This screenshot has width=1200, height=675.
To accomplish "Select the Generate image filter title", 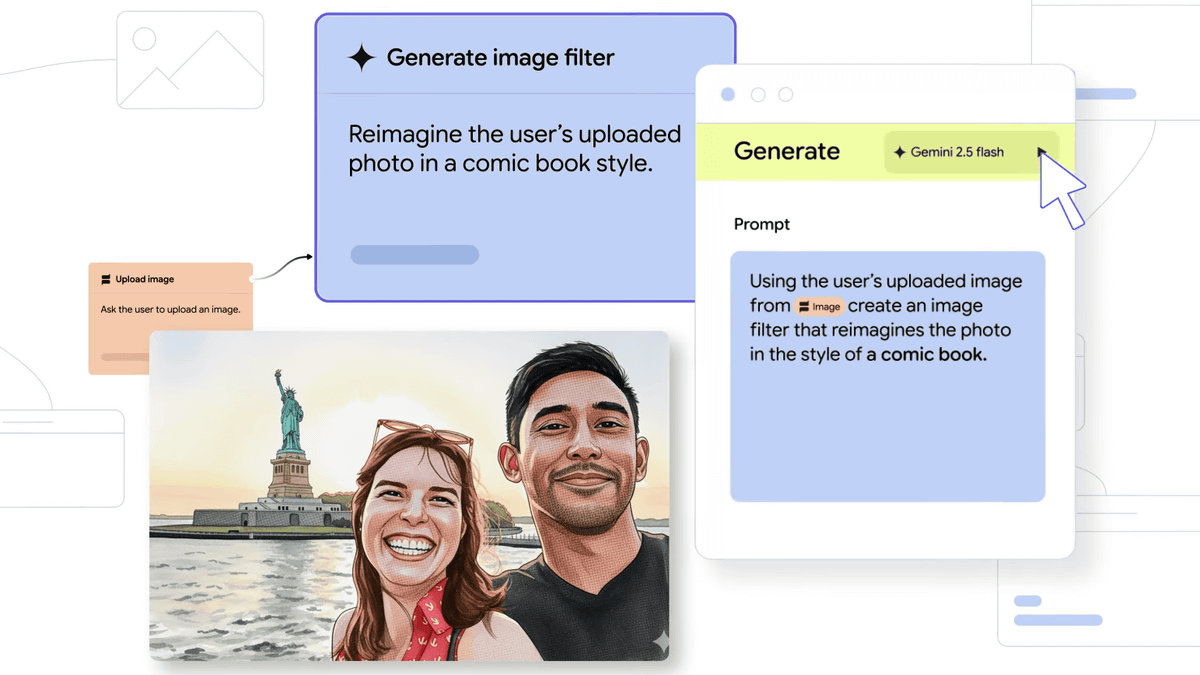I will pyautogui.click(x=500, y=58).
